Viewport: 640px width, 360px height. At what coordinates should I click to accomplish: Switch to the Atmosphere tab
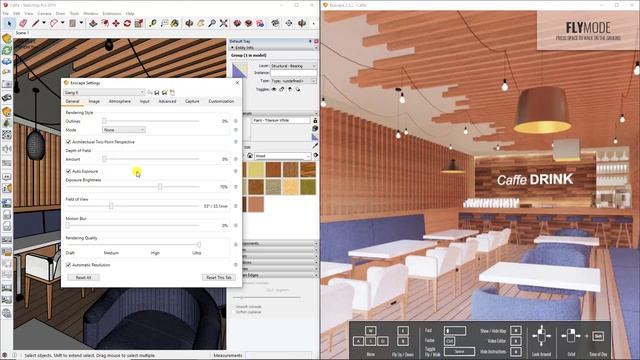(x=120, y=101)
